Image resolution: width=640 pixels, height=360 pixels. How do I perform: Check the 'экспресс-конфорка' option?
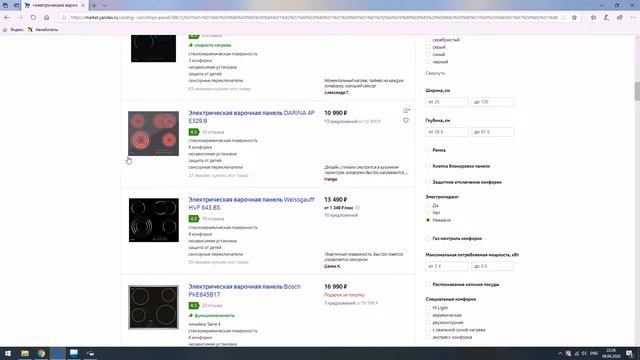tap(428, 337)
